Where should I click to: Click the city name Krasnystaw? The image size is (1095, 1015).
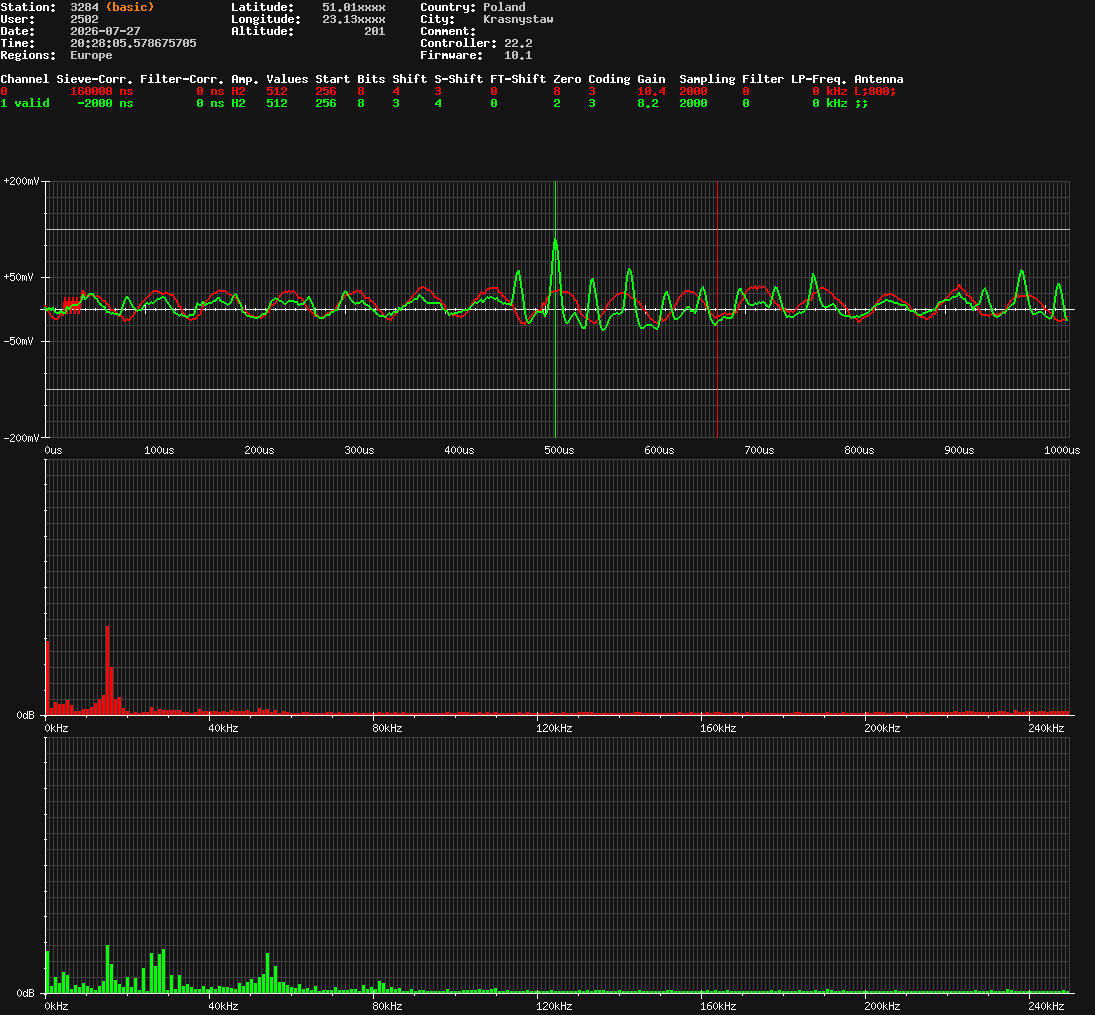coord(518,19)
